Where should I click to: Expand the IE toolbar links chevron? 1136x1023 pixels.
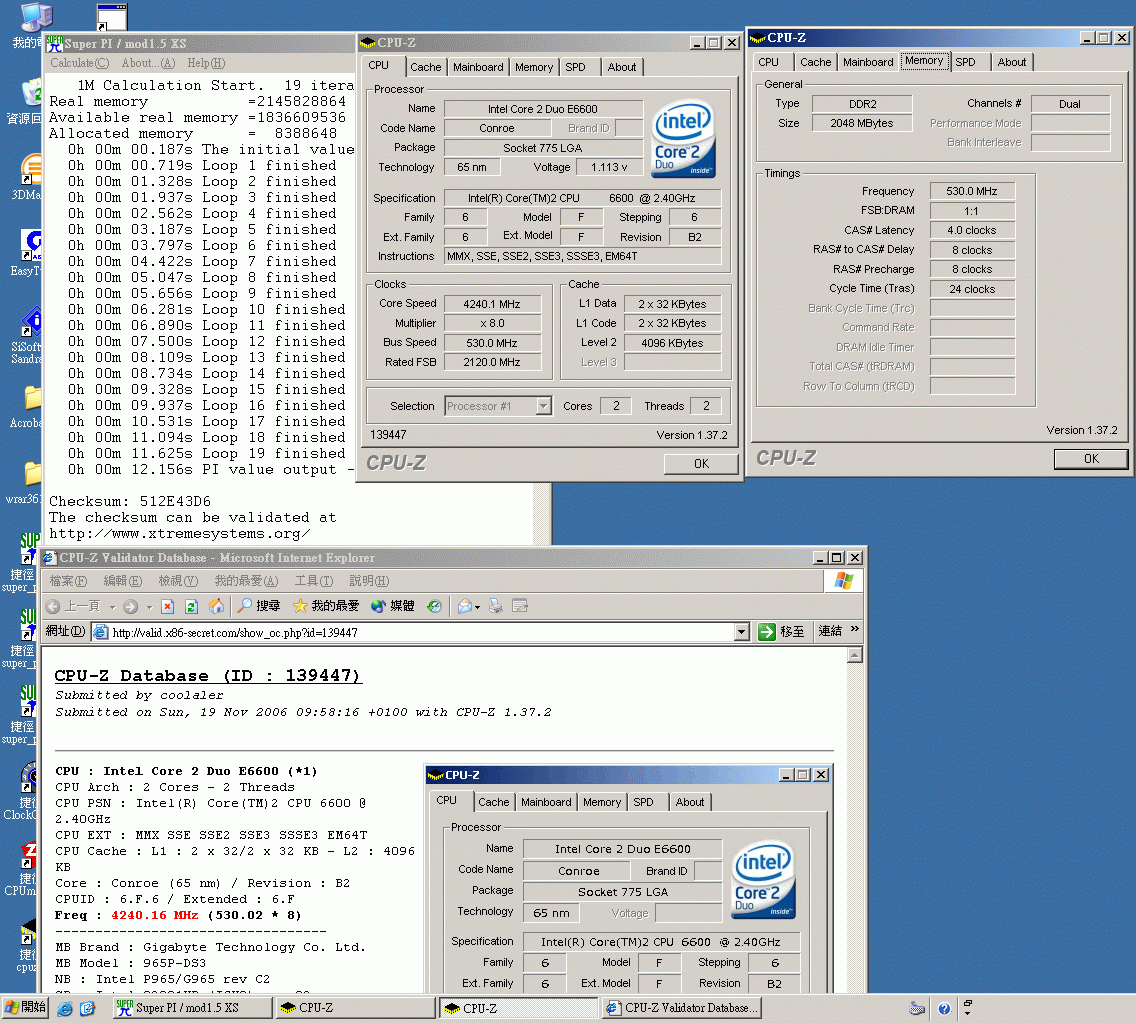[x=855, y=629]
